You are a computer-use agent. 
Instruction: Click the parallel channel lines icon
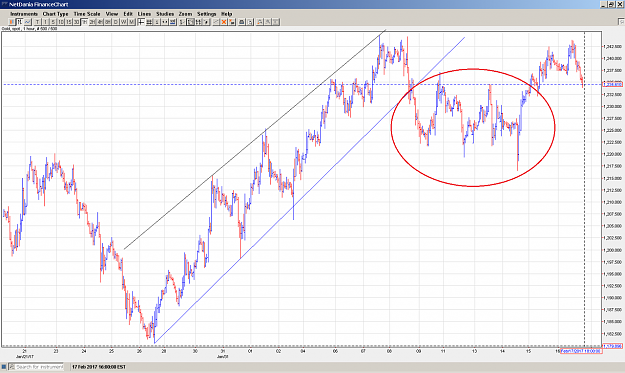(198, 22)
